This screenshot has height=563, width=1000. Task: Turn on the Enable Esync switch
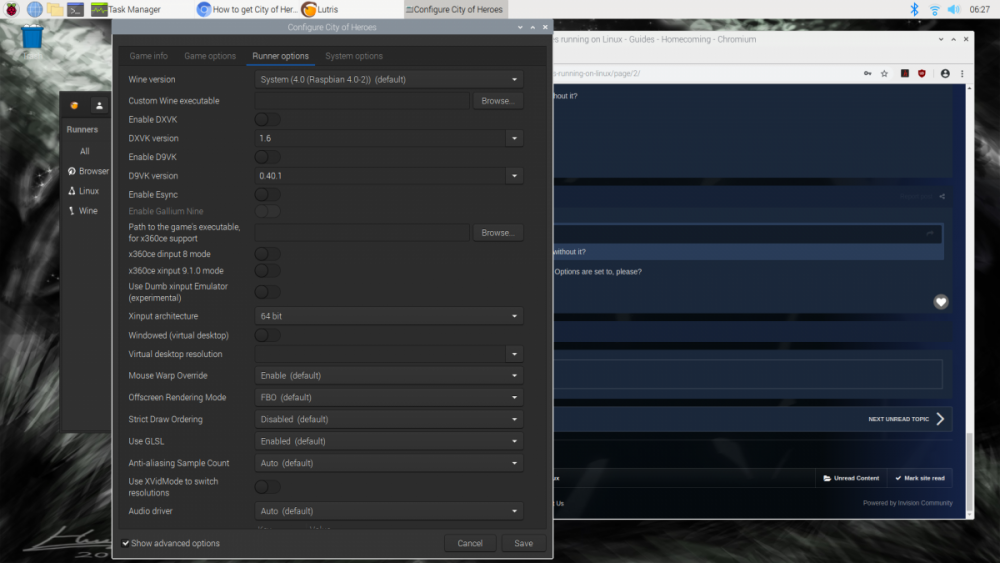click(267, 194)
